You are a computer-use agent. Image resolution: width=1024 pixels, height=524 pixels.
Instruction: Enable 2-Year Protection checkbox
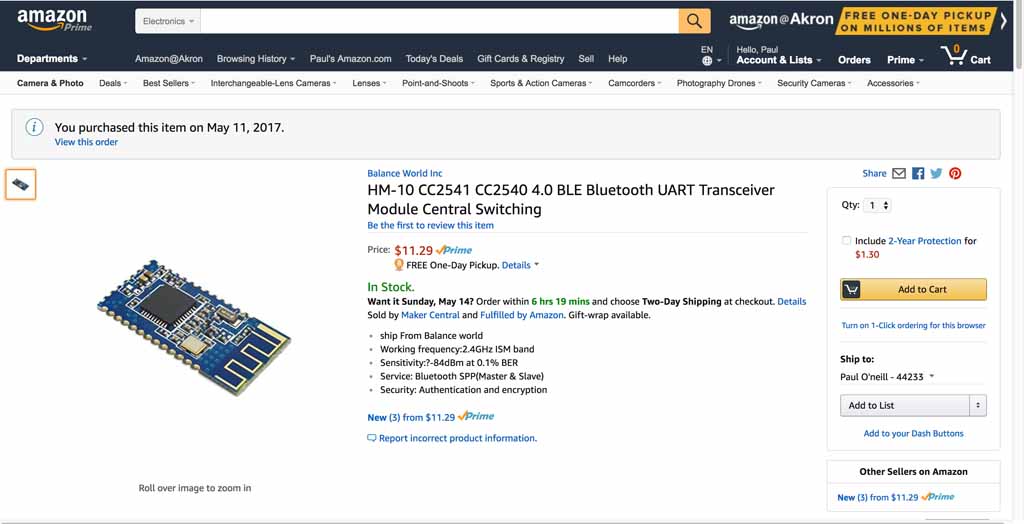(x=847, y=241)
